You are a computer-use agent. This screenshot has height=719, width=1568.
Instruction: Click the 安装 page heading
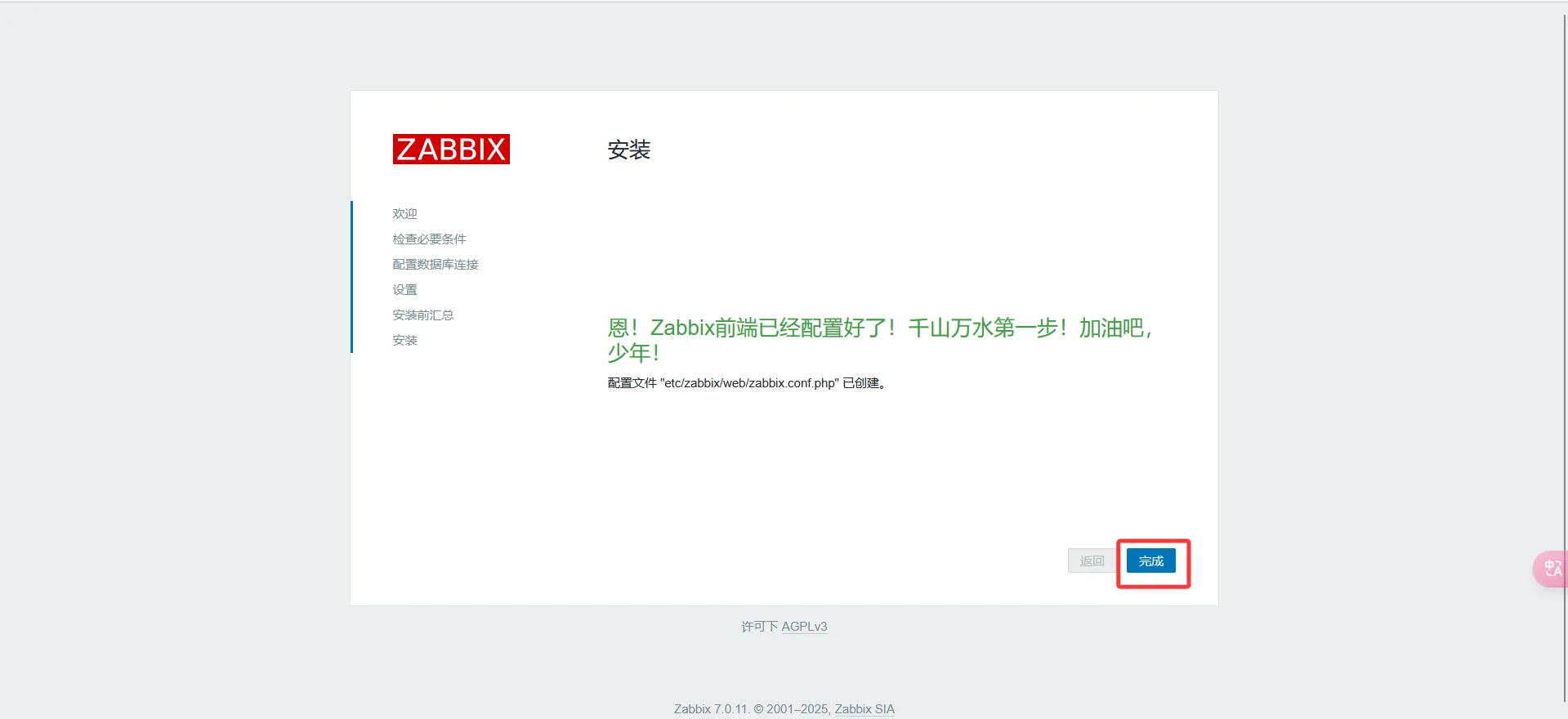[629, 150]
